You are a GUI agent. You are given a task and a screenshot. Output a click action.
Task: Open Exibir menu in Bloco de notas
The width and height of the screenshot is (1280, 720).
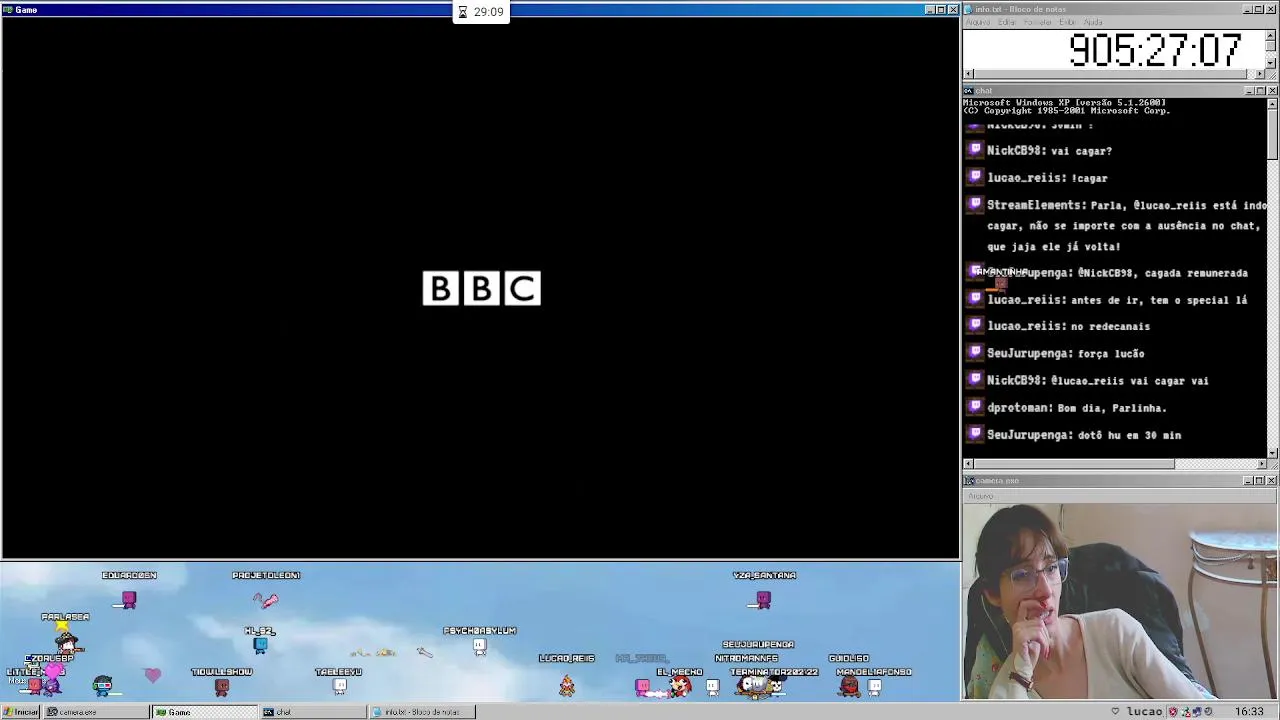[1068, 22]
